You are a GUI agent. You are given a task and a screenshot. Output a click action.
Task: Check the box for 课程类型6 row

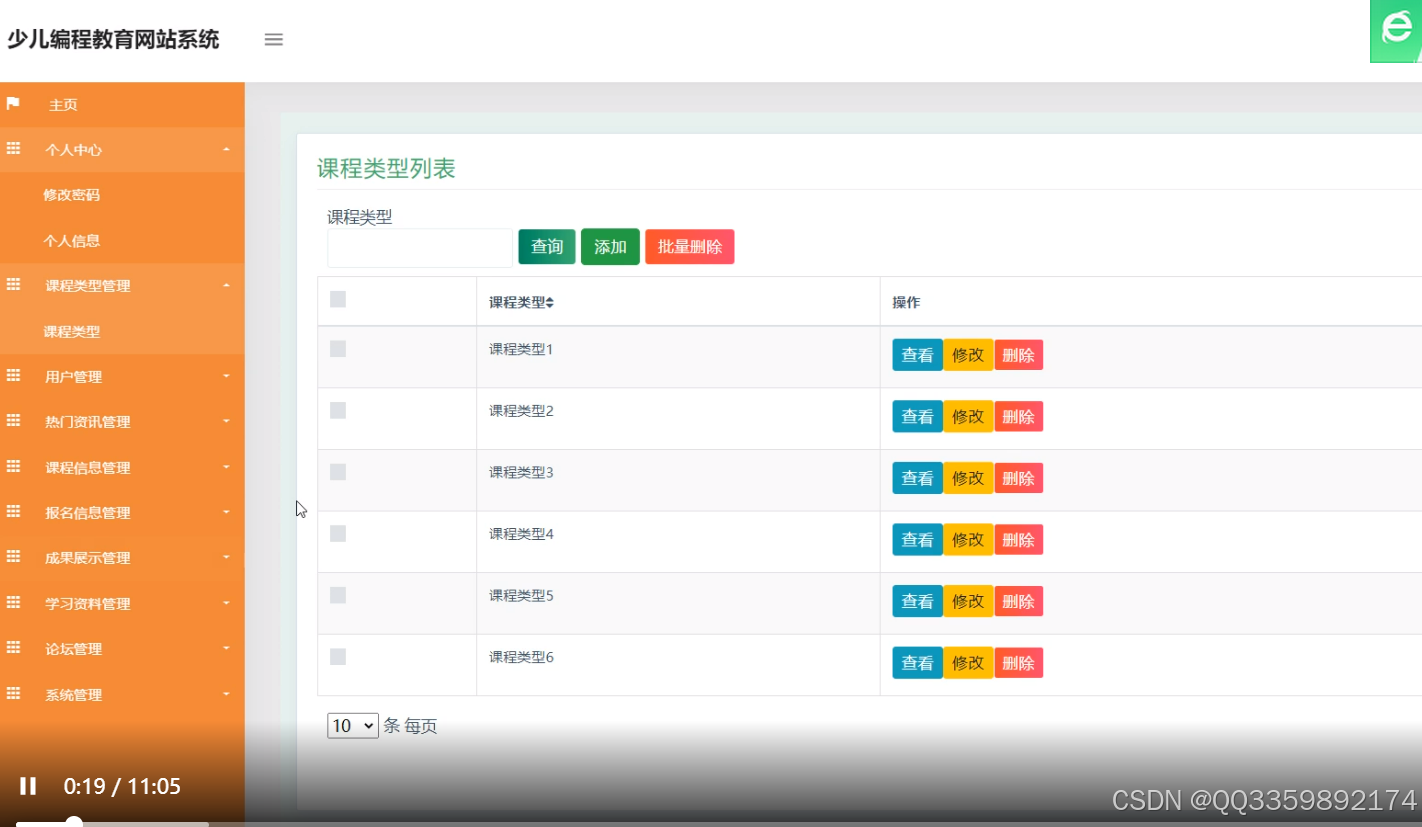(x=338, y=656)
